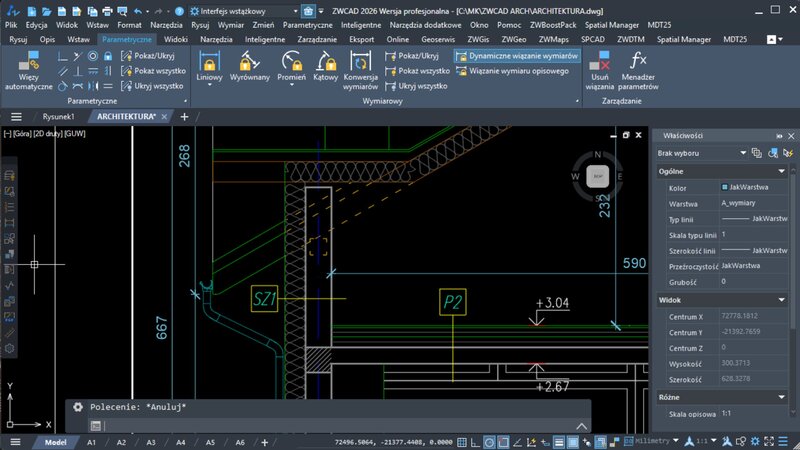Select the concentric constraint icon

[93, 56]
